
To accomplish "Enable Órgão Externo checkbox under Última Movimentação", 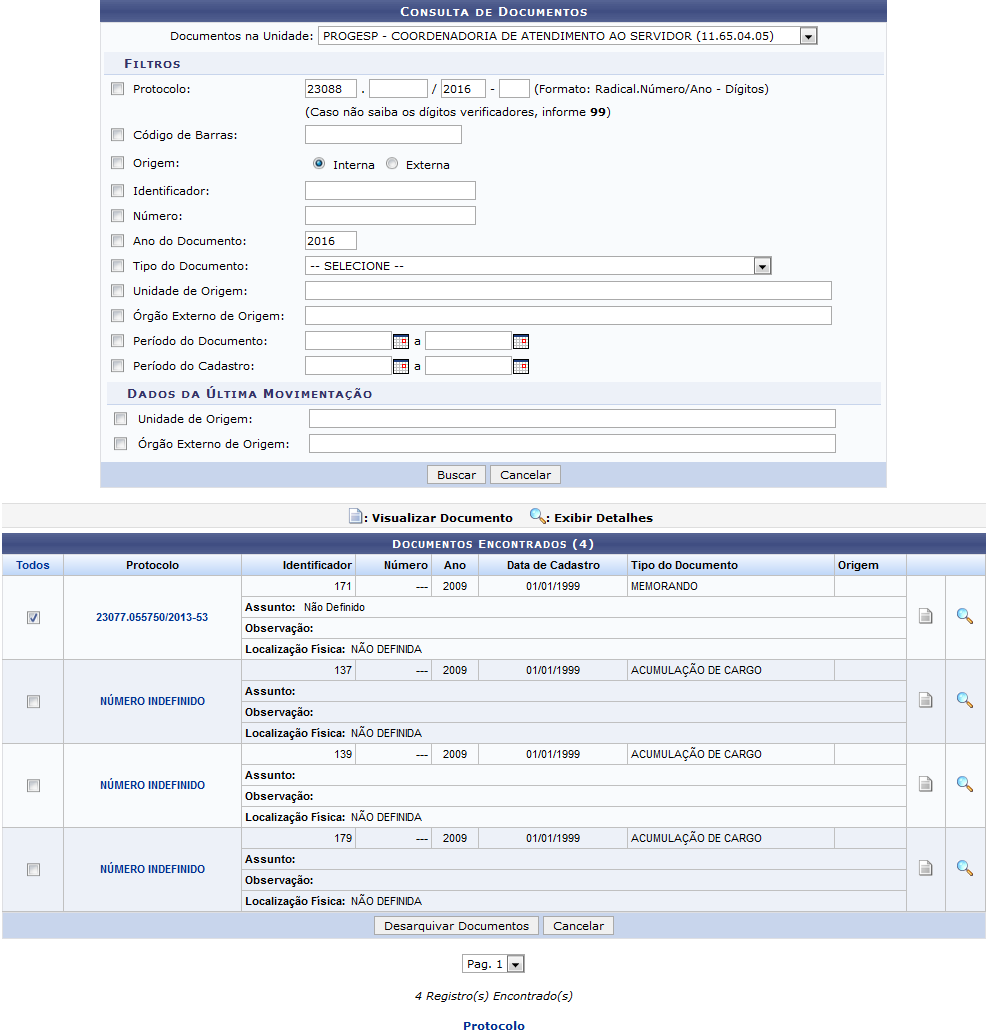I will tap(121, 443).
